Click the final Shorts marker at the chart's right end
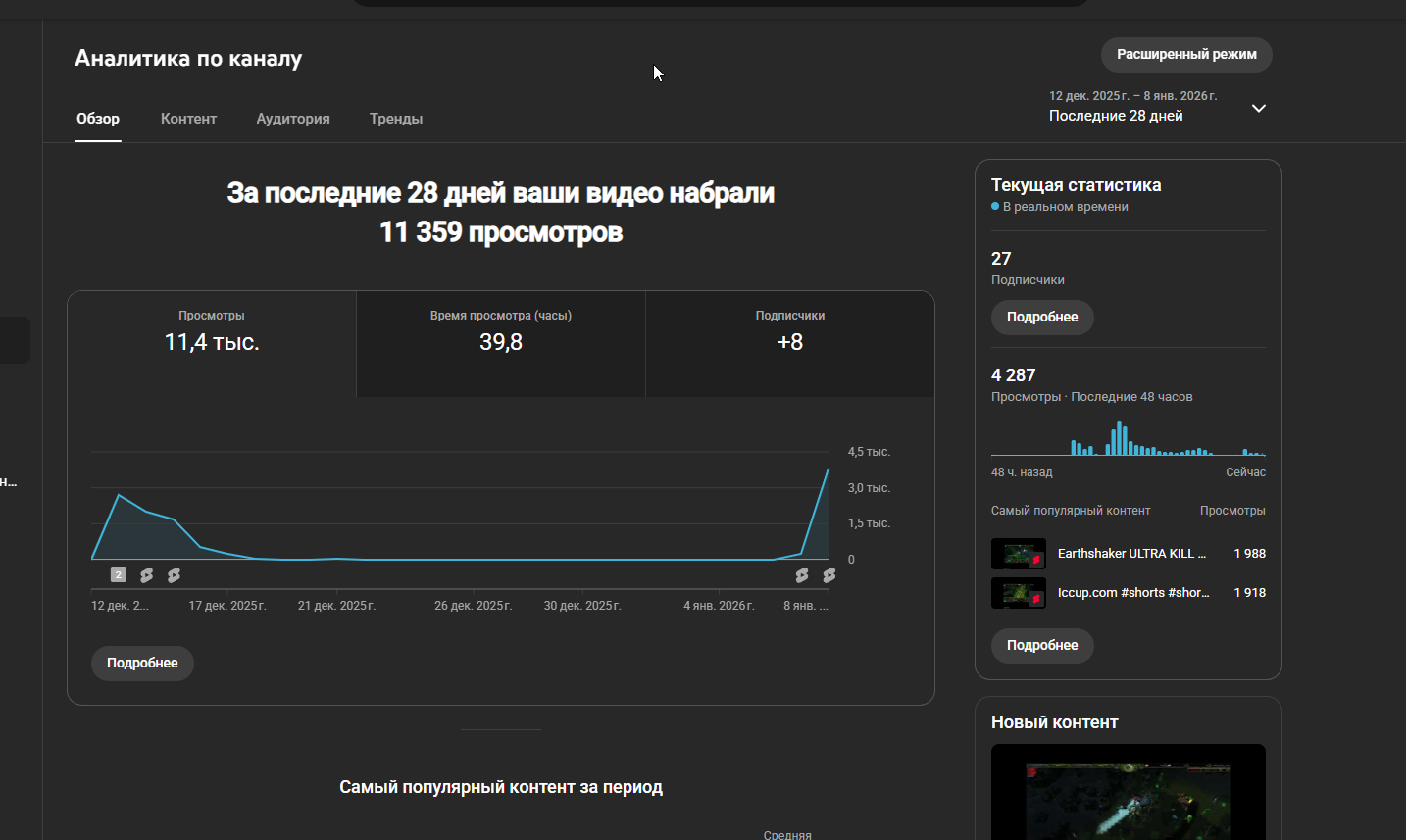Image resolution: width=1406 pixels, height=840 pixels. click(829, 575)
